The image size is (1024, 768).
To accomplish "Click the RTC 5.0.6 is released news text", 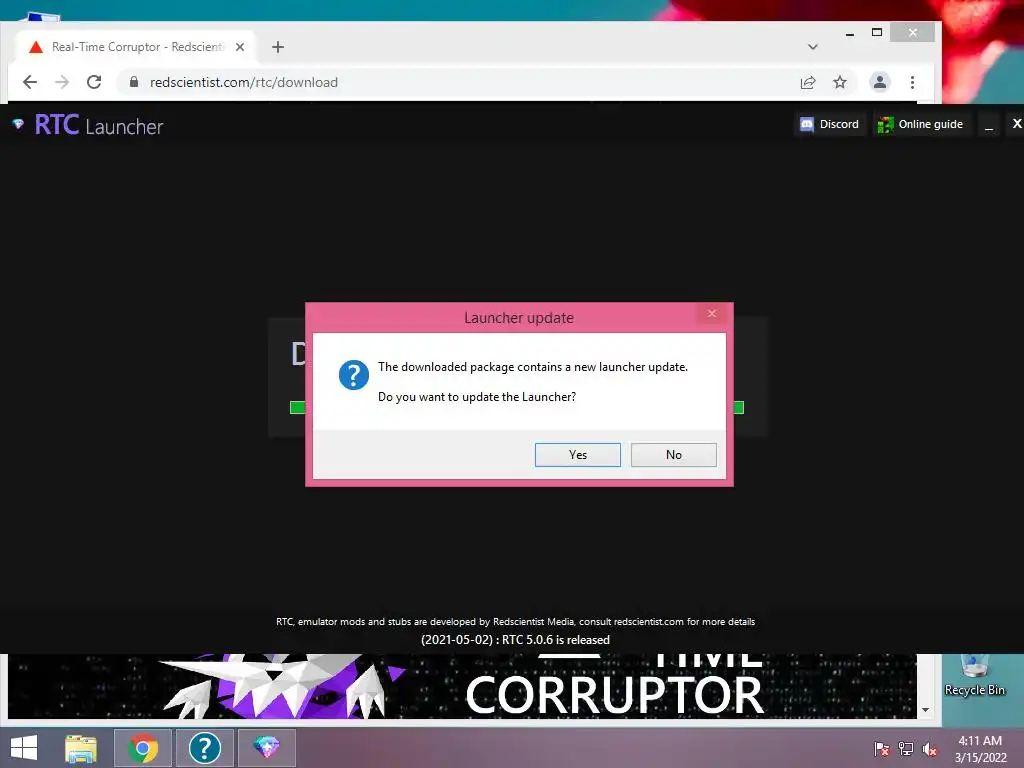I will [x=515, y=640].
